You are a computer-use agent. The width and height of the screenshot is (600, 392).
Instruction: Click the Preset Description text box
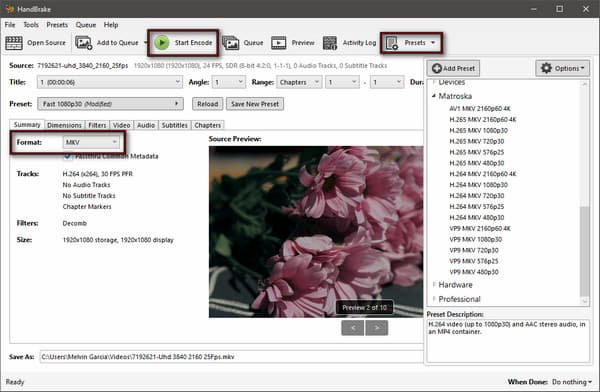click(508, 341)
